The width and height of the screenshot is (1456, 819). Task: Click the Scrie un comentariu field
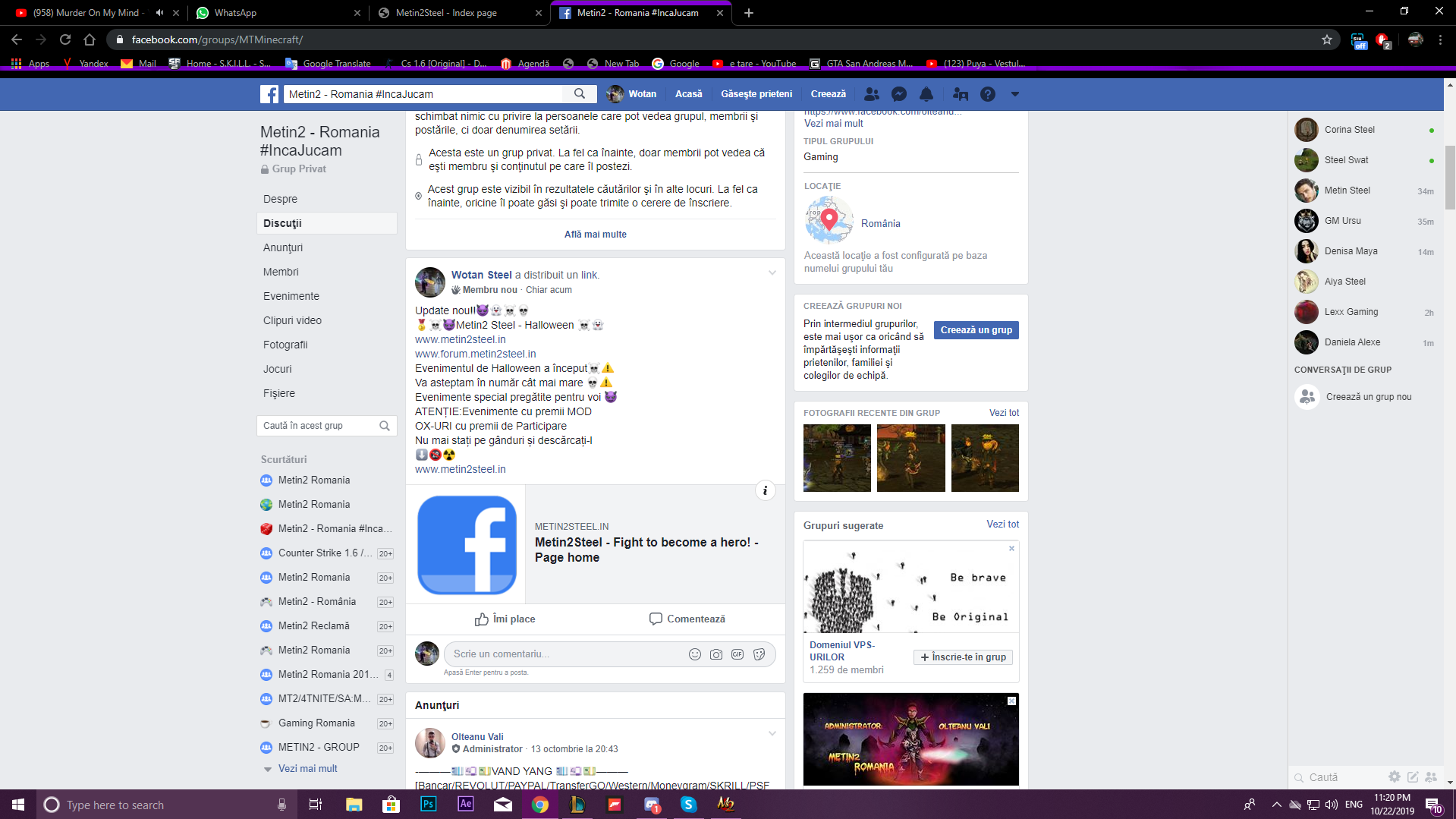point(566,654)
